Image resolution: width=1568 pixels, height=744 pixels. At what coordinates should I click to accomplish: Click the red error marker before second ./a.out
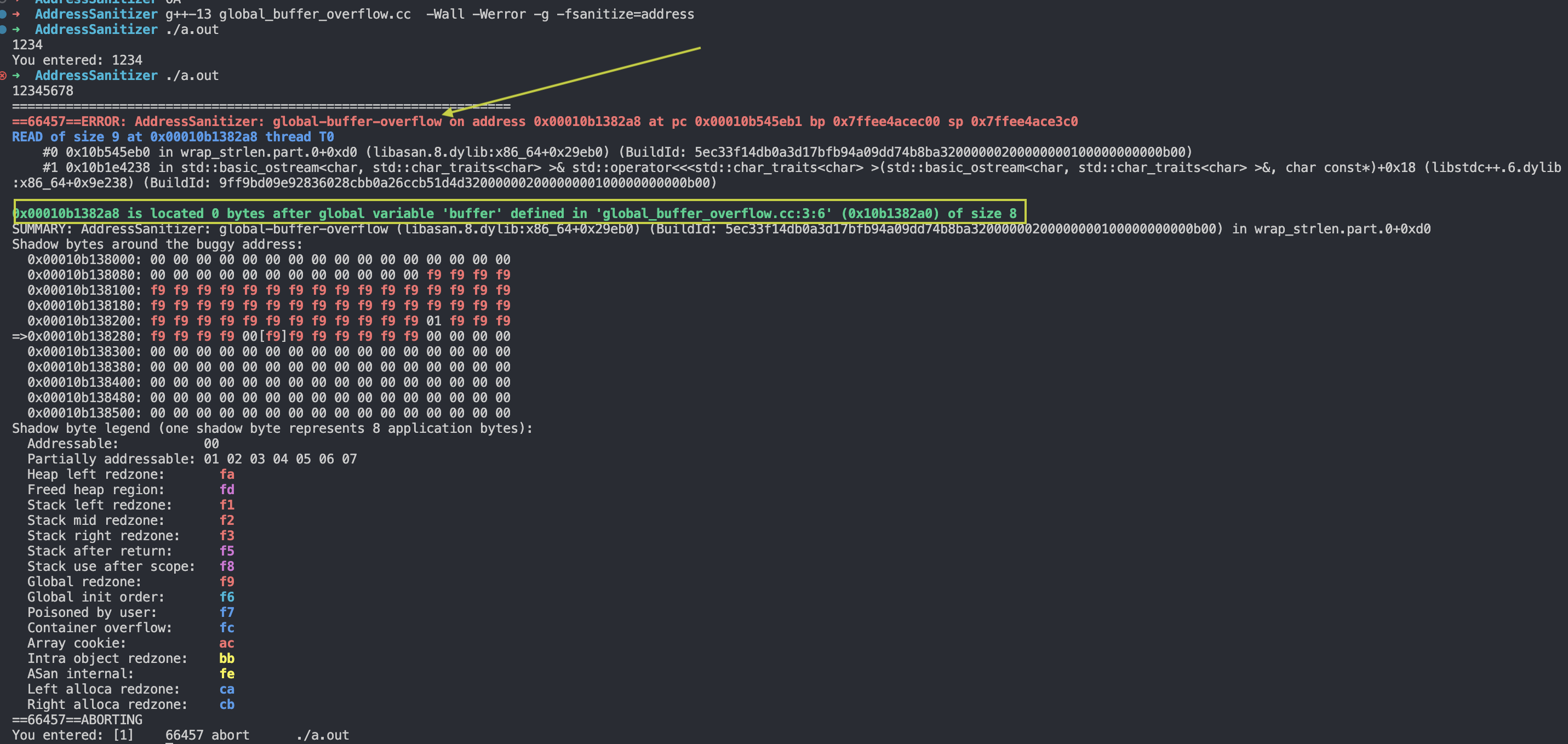(3, 76)
